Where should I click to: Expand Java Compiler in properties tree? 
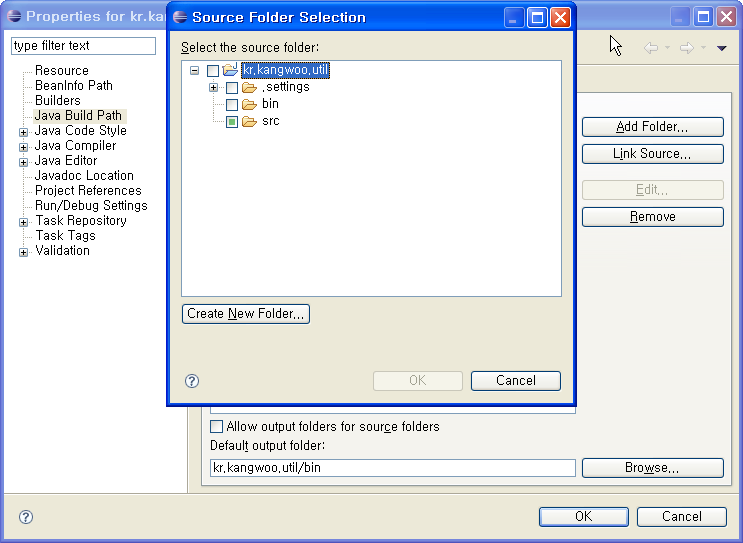tap(23, 147)
